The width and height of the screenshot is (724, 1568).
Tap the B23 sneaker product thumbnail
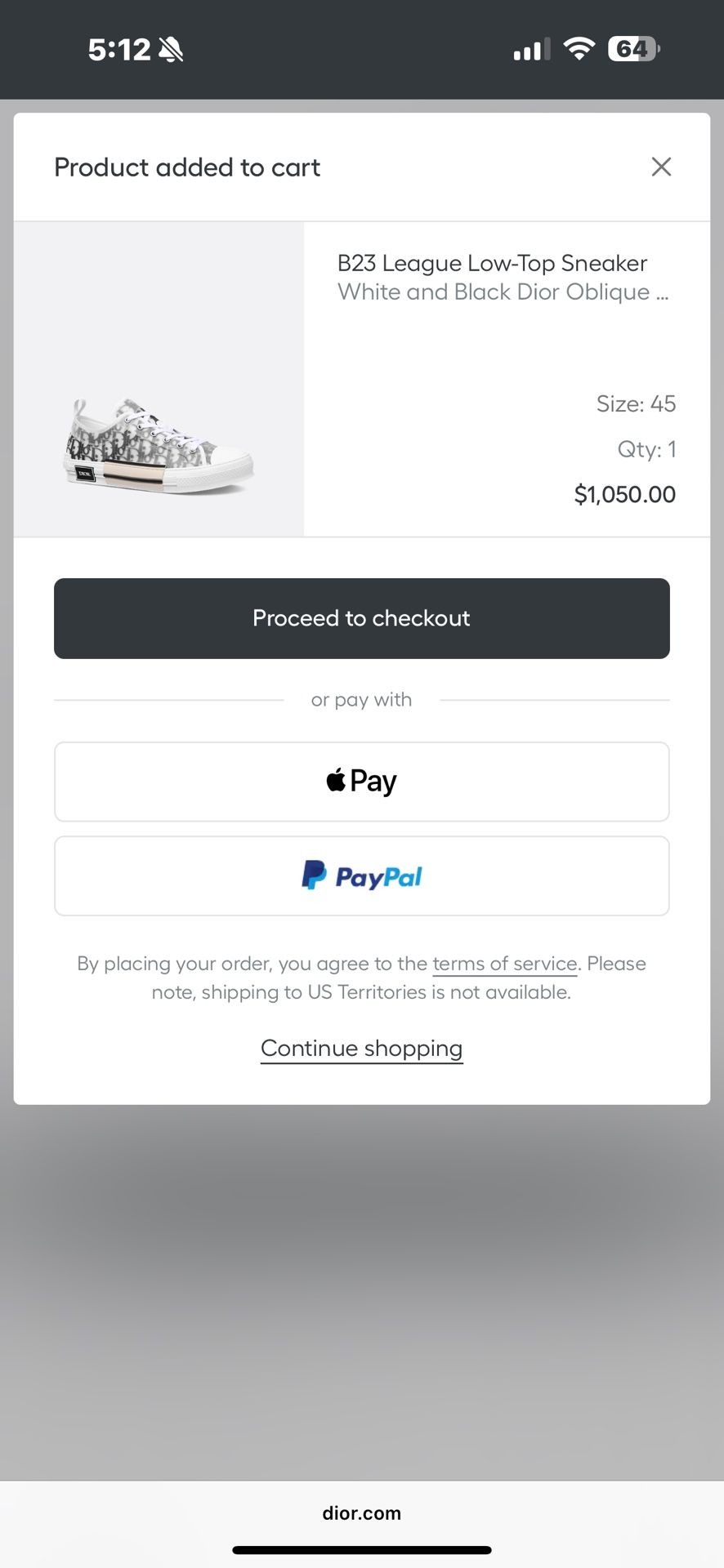(159, 445)
